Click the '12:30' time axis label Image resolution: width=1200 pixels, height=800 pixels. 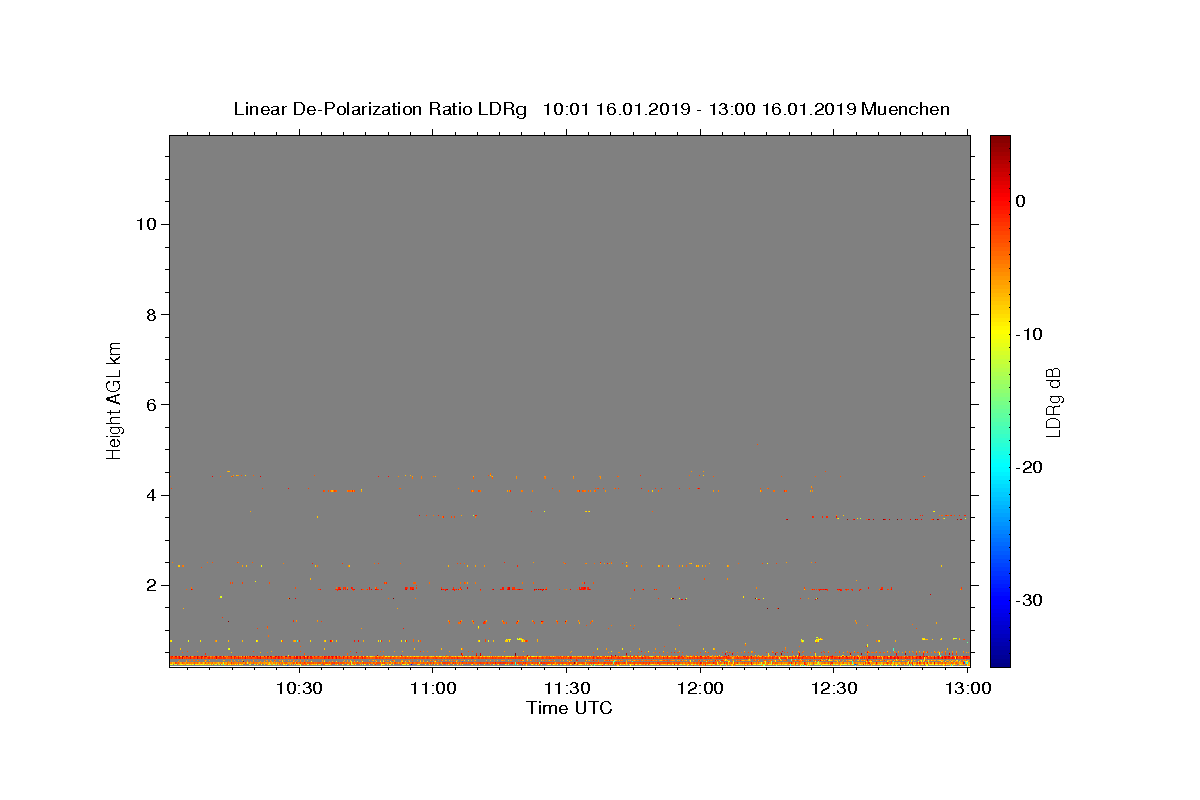[x=834, y=688]
